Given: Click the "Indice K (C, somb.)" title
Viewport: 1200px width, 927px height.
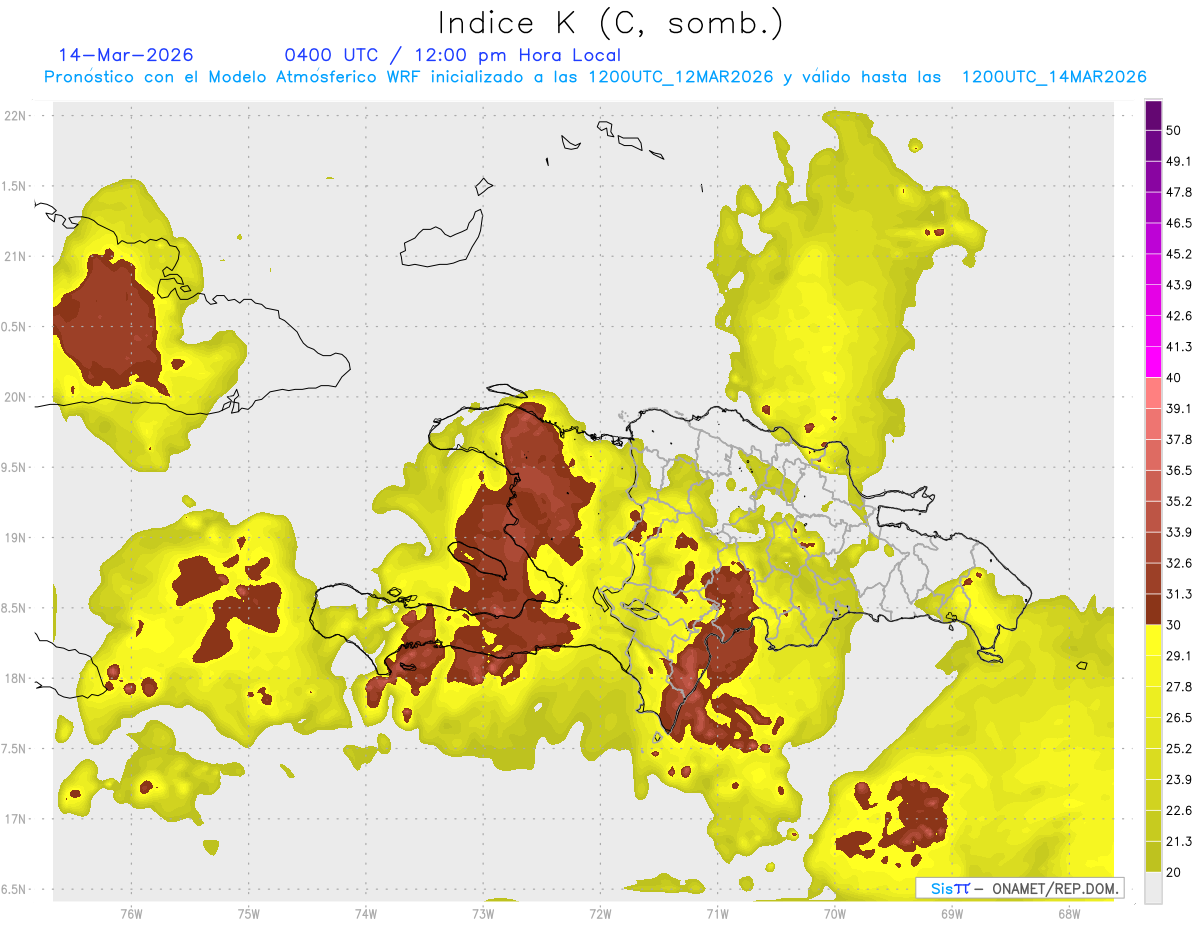Looking at the screenshot, I should 609,23.
